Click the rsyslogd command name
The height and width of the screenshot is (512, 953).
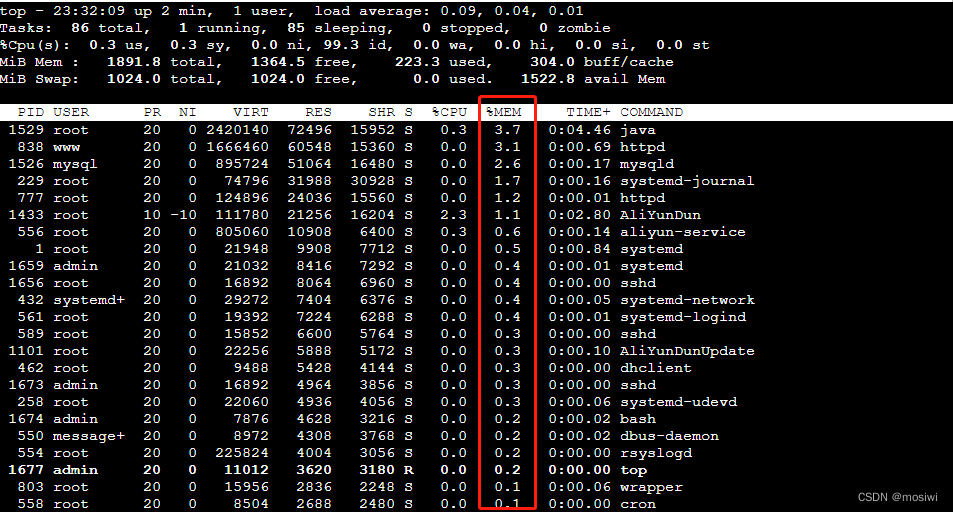[656, 454]
